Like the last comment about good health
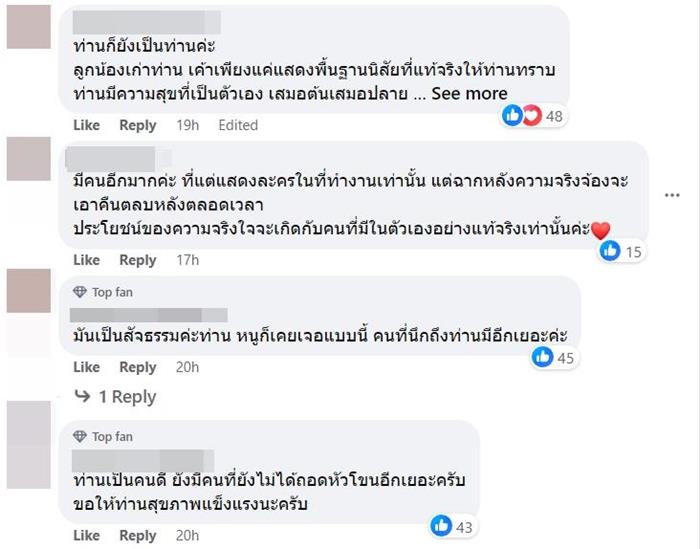The height and width of the screenshot is (549, 700). coord(87,536)
